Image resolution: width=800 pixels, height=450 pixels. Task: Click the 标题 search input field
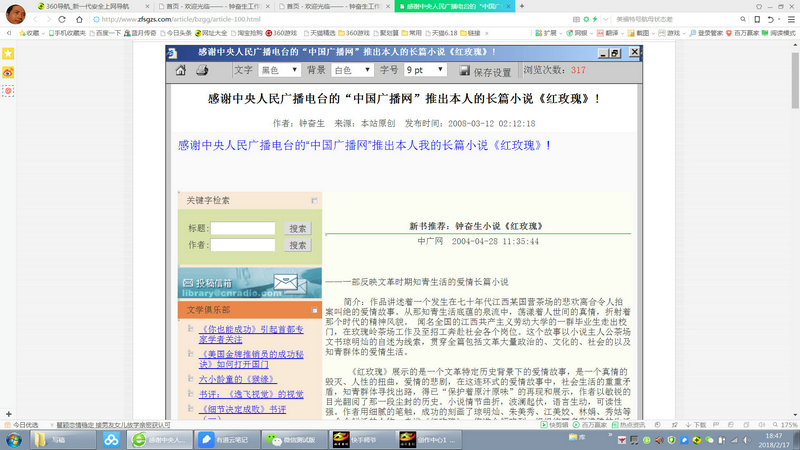pyautogui.click(x=243, y=228)
